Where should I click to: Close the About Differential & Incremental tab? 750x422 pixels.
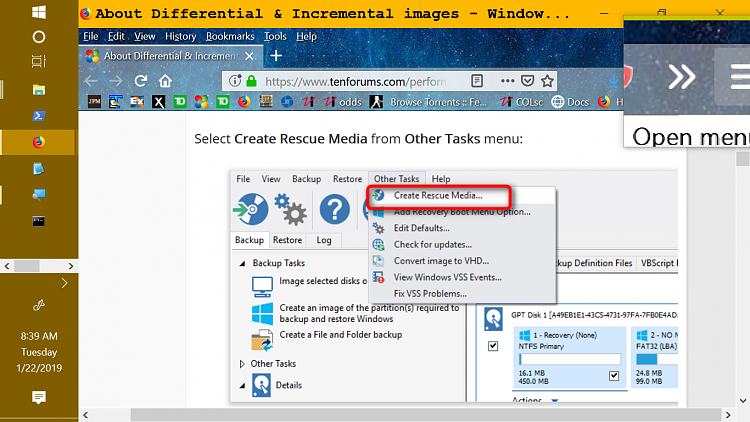tap(249, 56)
